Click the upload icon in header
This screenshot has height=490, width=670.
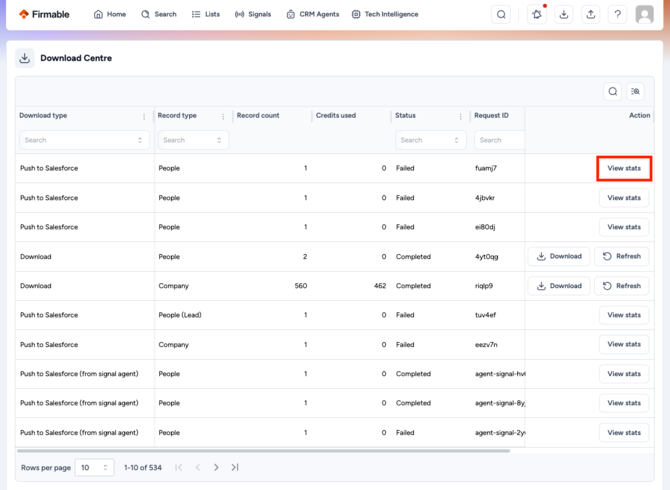point(591,15)
